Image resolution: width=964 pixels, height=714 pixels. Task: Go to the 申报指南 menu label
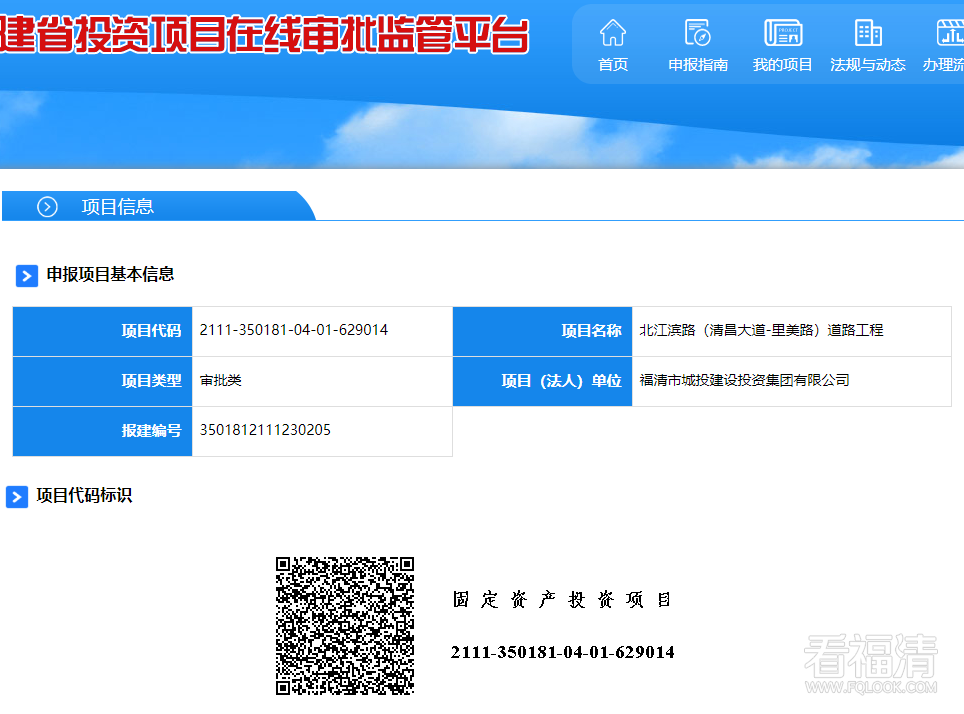(698, 65)
